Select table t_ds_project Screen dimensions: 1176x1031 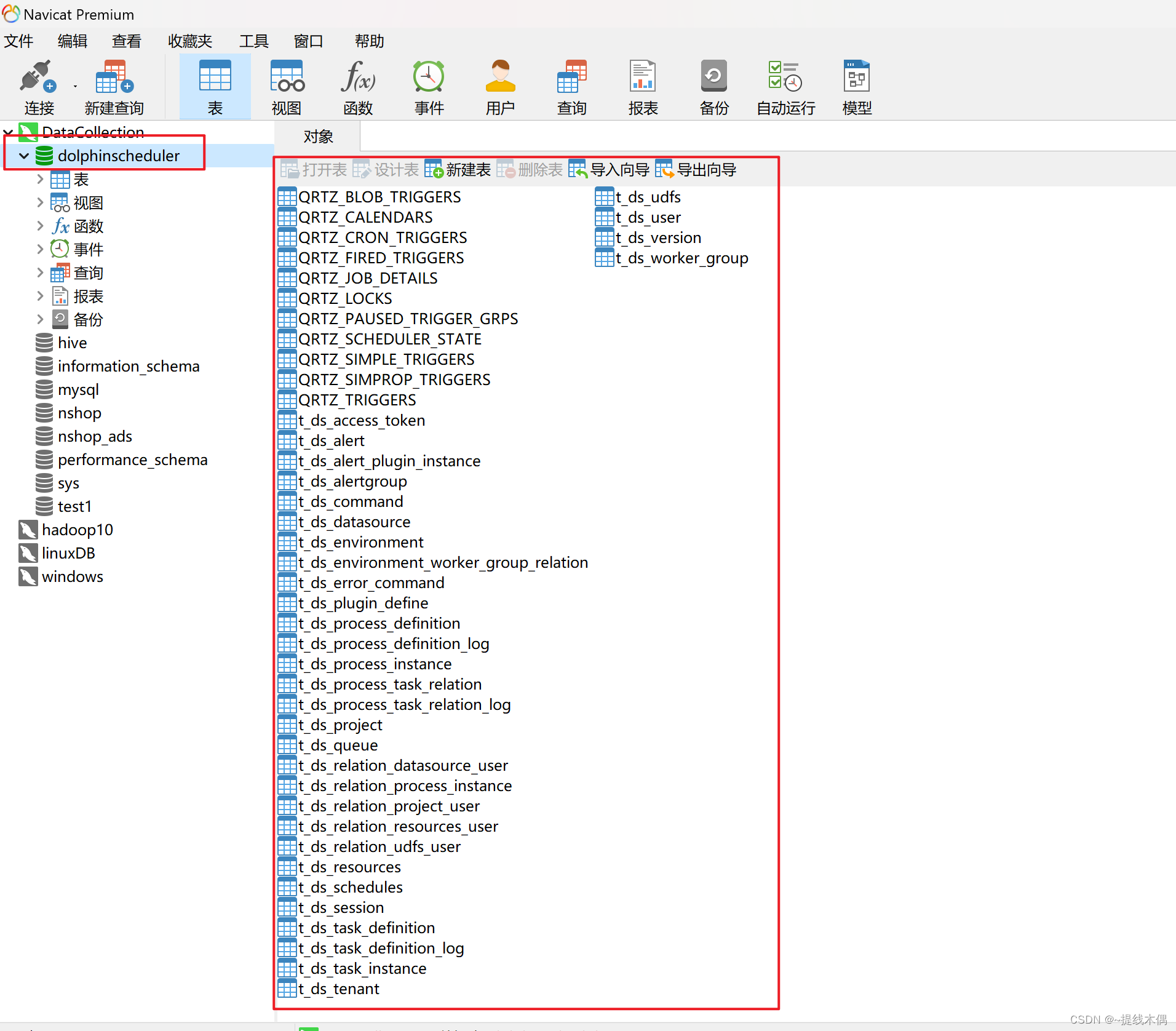tap(340, 725)
